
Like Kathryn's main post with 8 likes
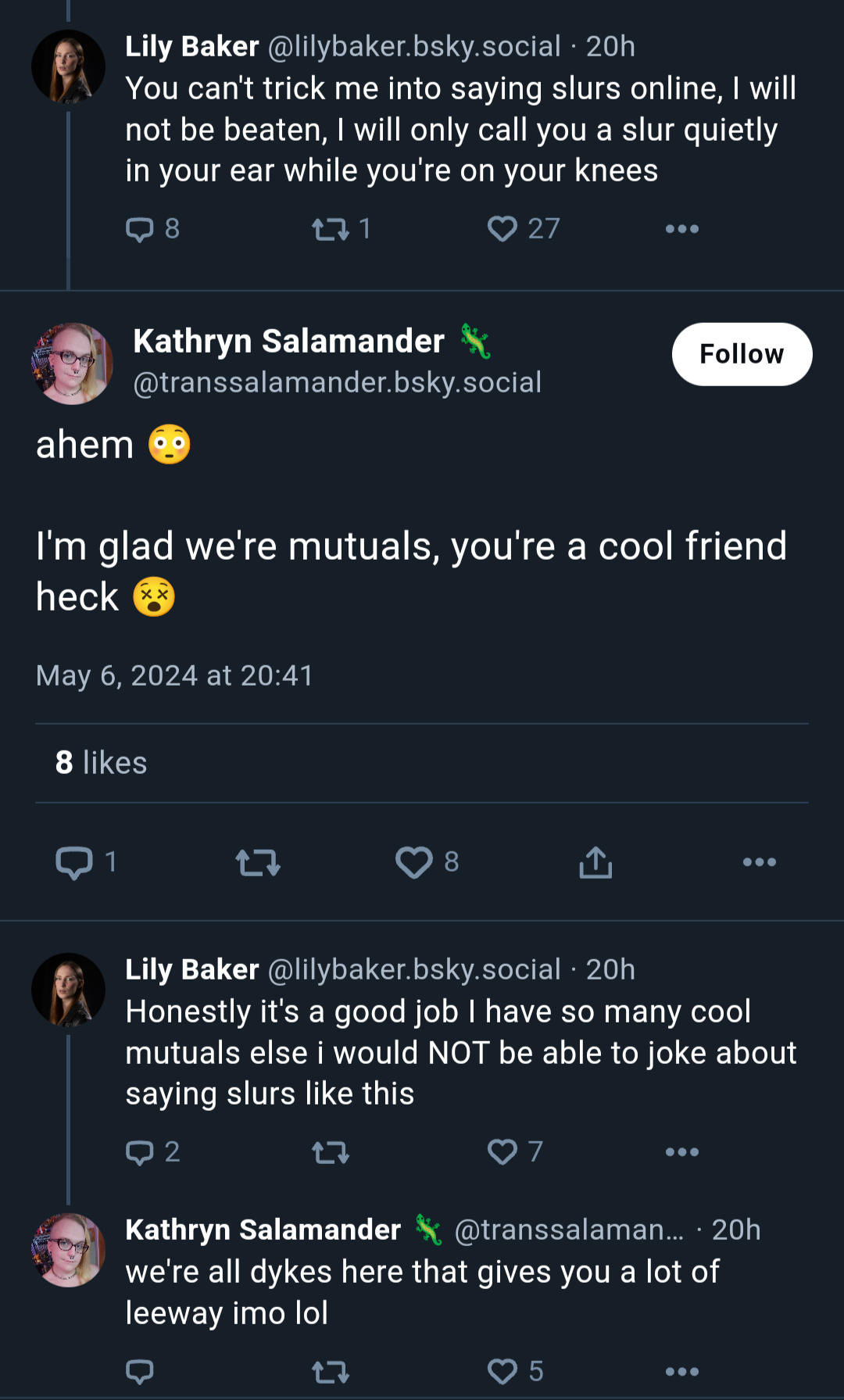tap(427, 862)
